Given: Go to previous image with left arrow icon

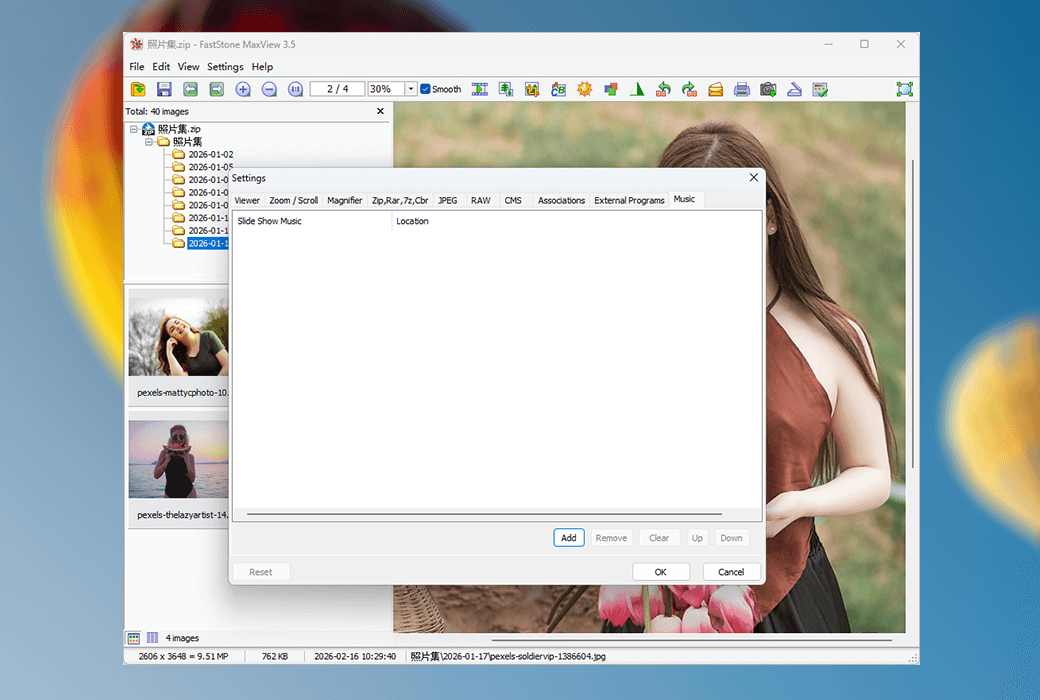Looking at the screenshot, I should 190,89.
